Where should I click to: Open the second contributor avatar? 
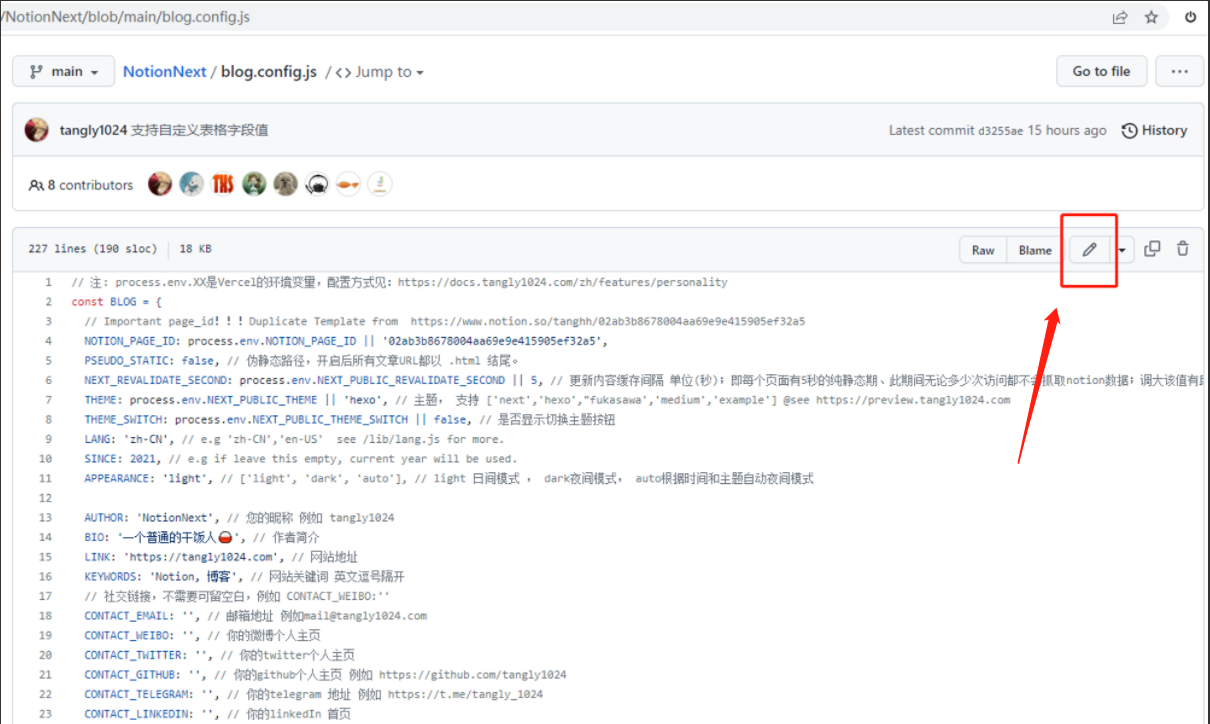(x=191, y=184)
